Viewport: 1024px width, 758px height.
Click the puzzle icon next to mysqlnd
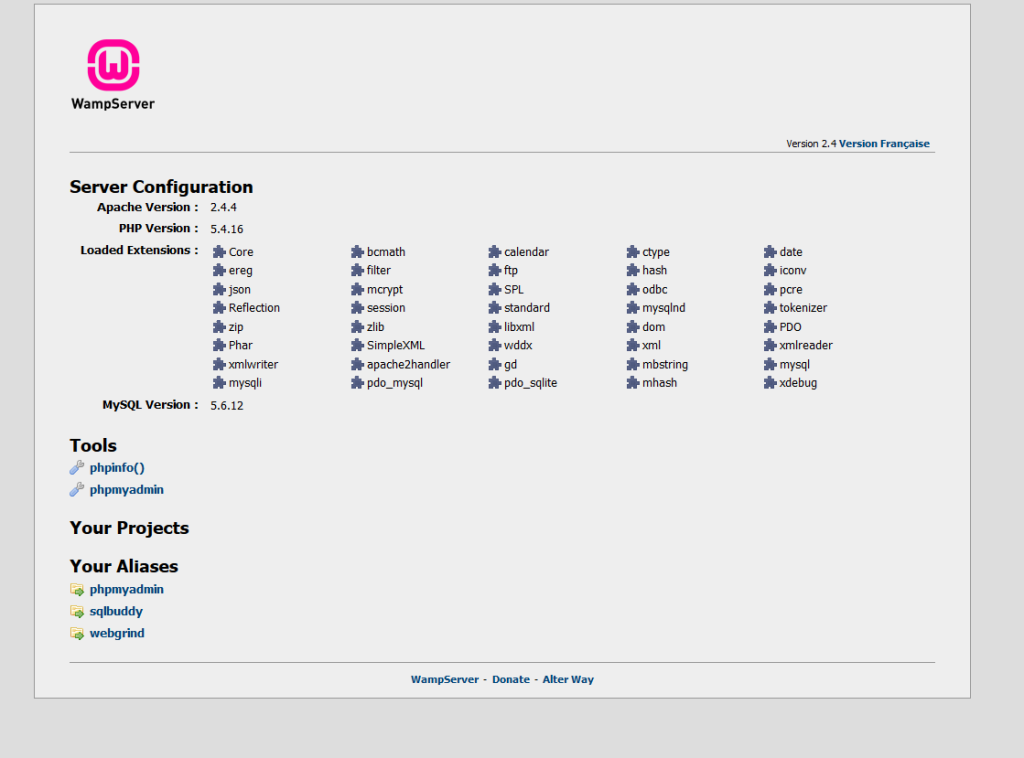pyautogui.click(x=633, y=308)
